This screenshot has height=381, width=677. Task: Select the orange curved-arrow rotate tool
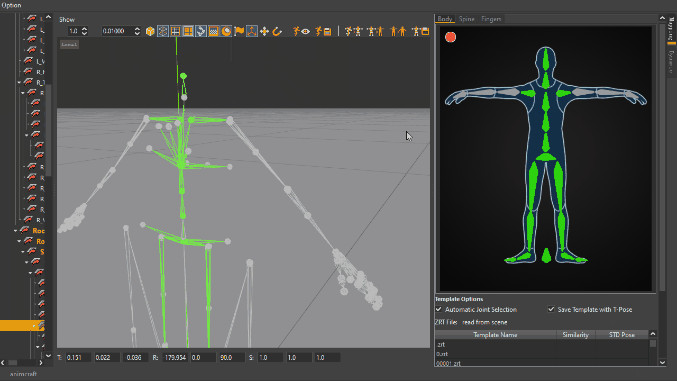277,31
